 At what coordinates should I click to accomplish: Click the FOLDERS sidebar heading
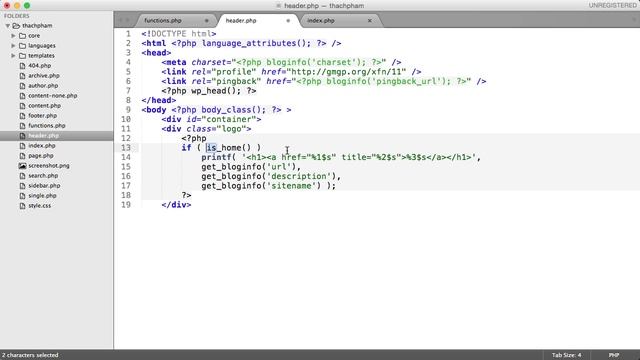(17, 16)
